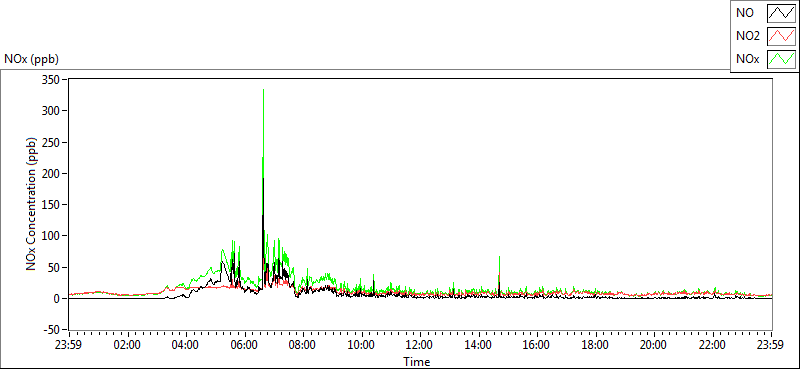
Task: Click the 350 value on y-axis
Action: [x=53, y=79]
